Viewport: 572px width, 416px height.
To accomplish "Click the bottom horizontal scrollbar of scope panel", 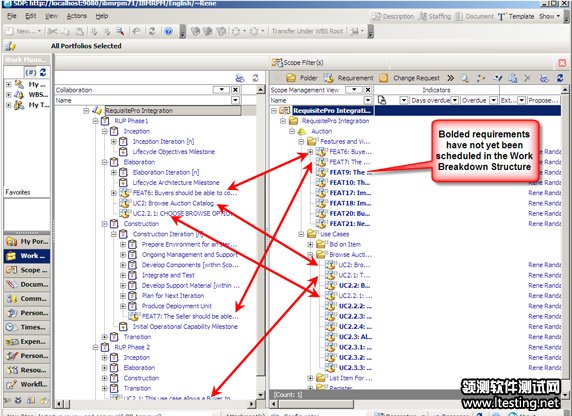I will (415, 404).
